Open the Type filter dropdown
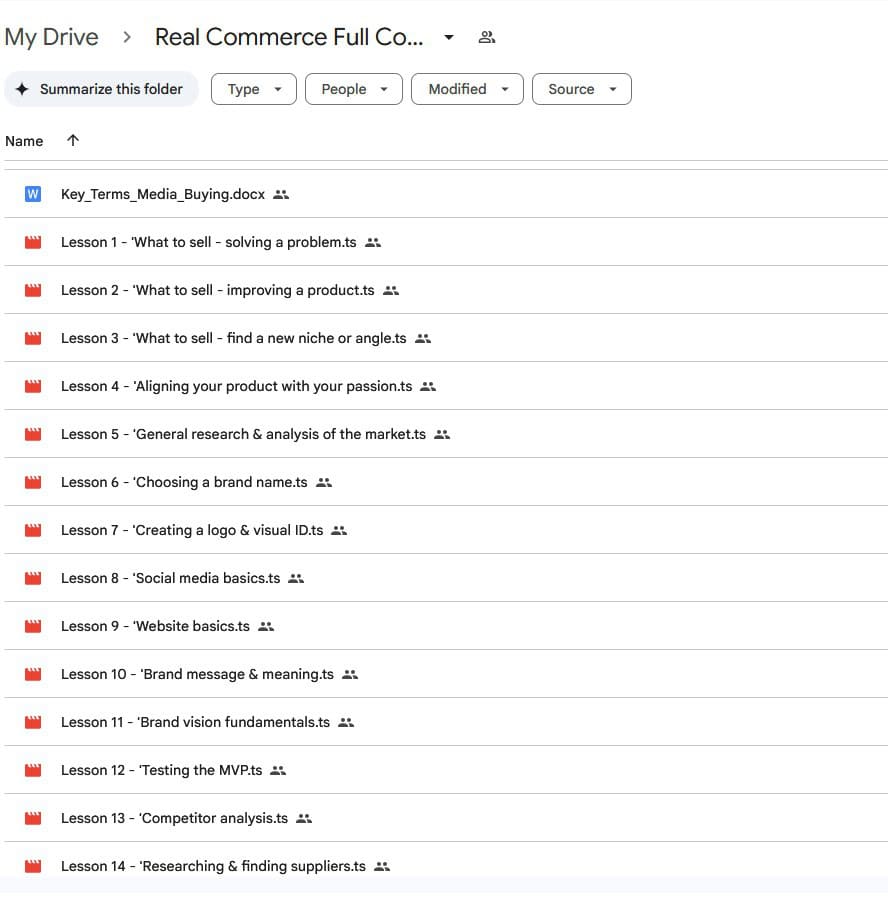Screen dimensions: 888x906 click(254, 89)
